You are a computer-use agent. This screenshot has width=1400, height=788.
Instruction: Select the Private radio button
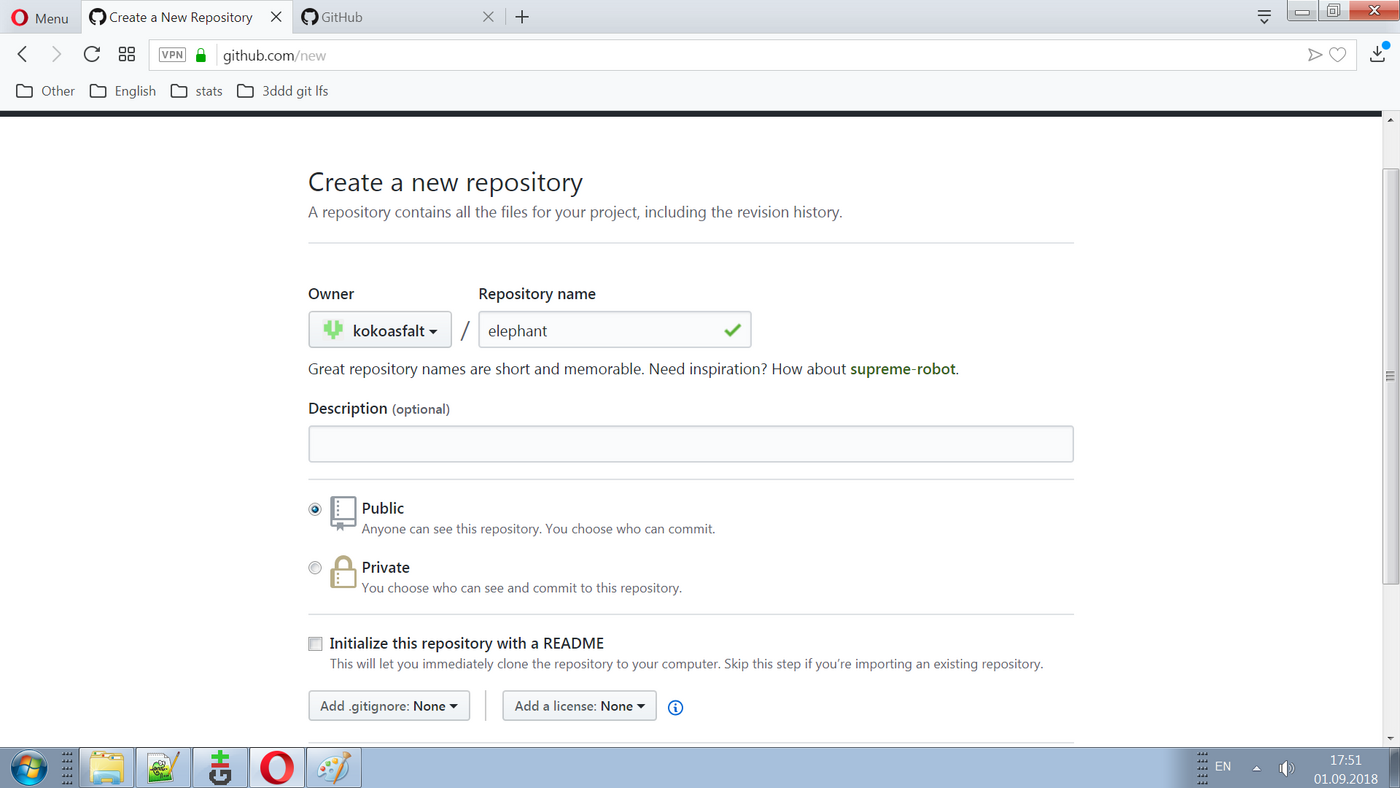(x=315, y=568)
